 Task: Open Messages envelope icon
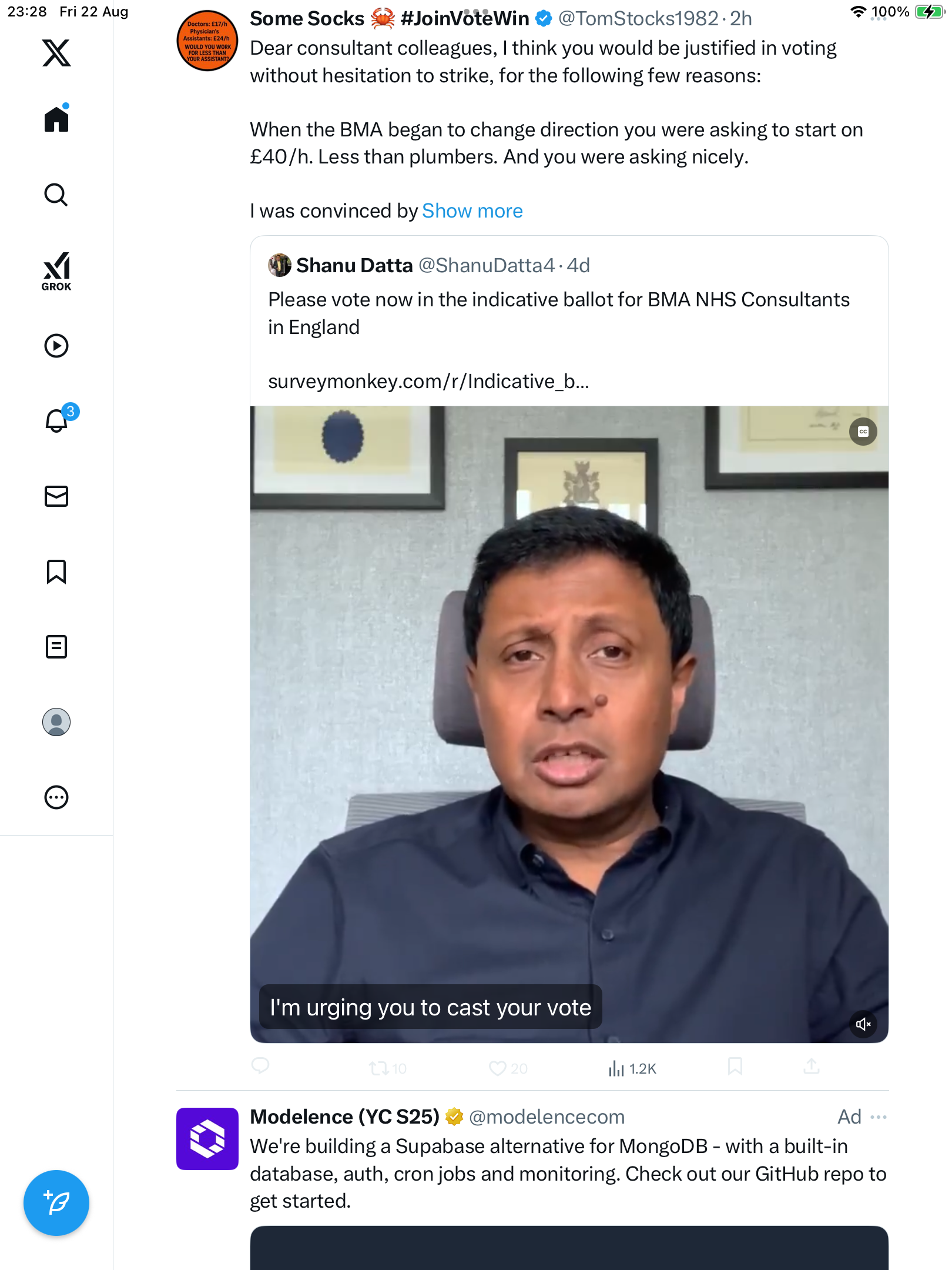pos(56,496)
